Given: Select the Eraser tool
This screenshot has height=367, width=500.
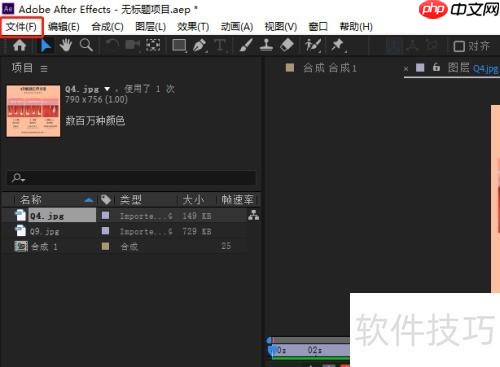Looking at the screenshot, I should tap(287, 45).
